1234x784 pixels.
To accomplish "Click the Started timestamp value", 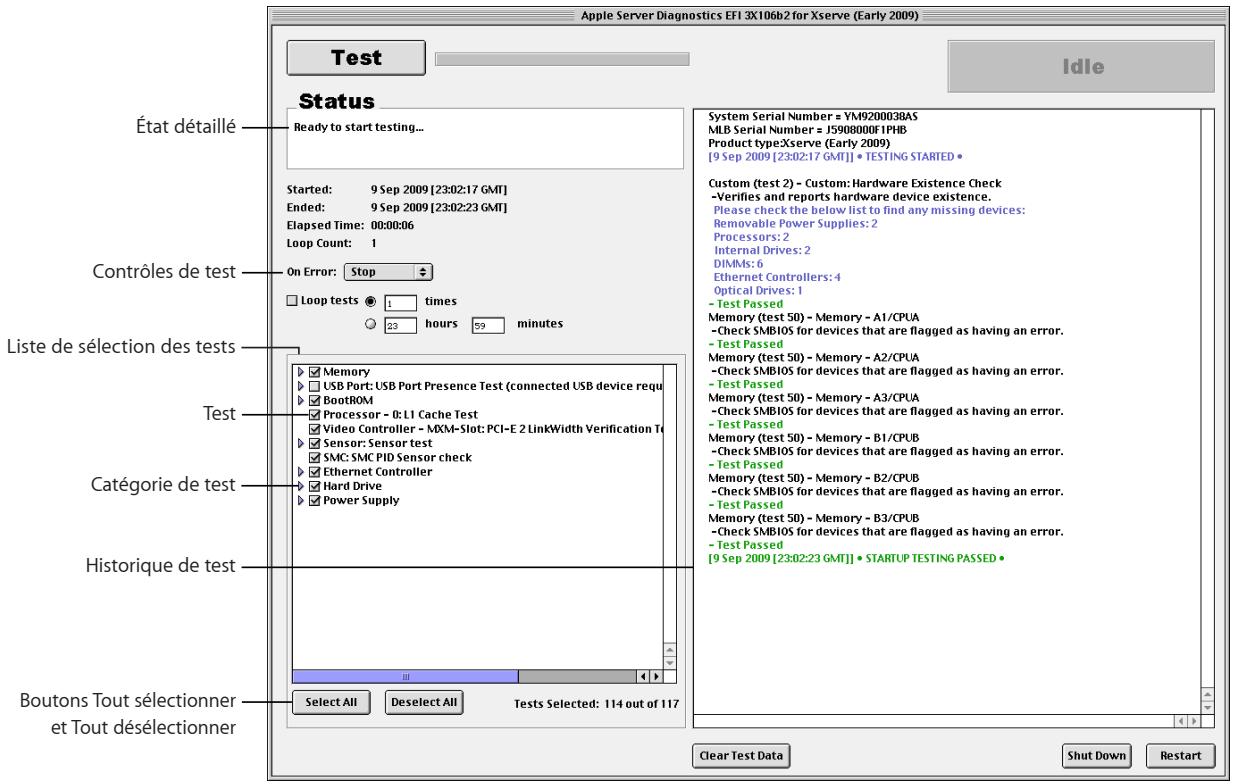I will pyautogui.click(x=439, y=188).
